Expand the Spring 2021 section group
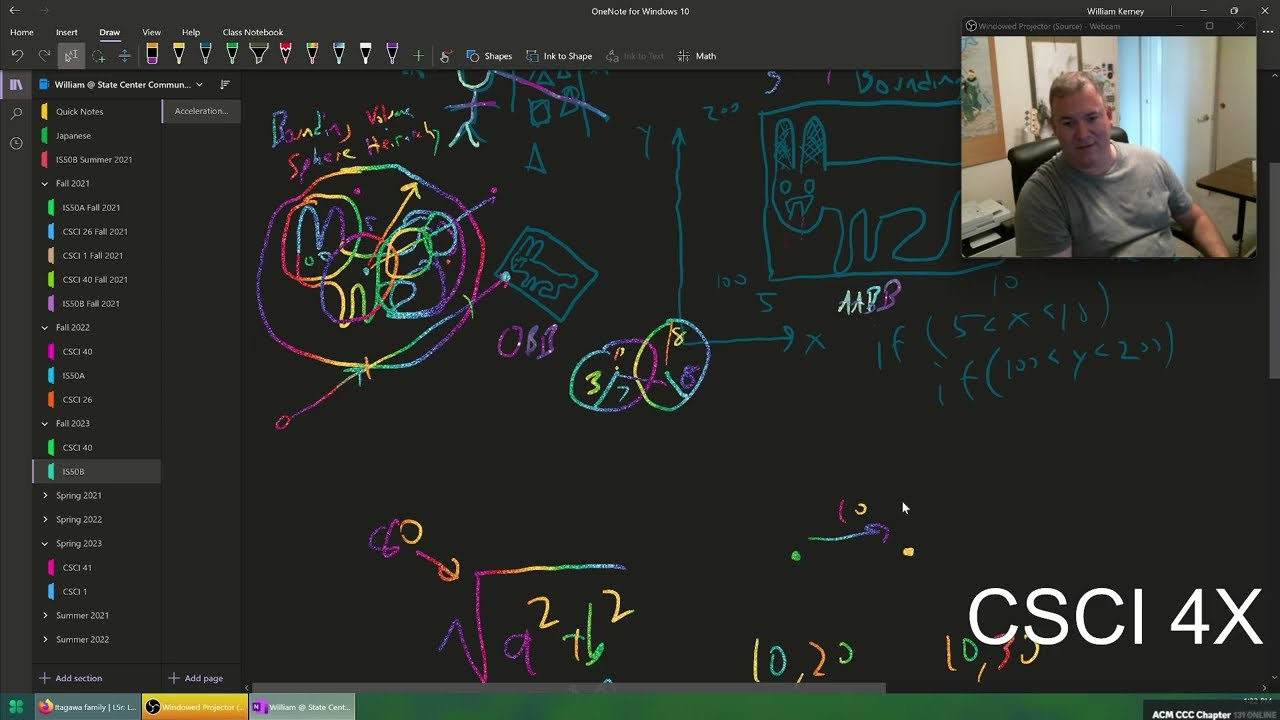This screenshot has width=1280, height=720. [x=44, y=496]
